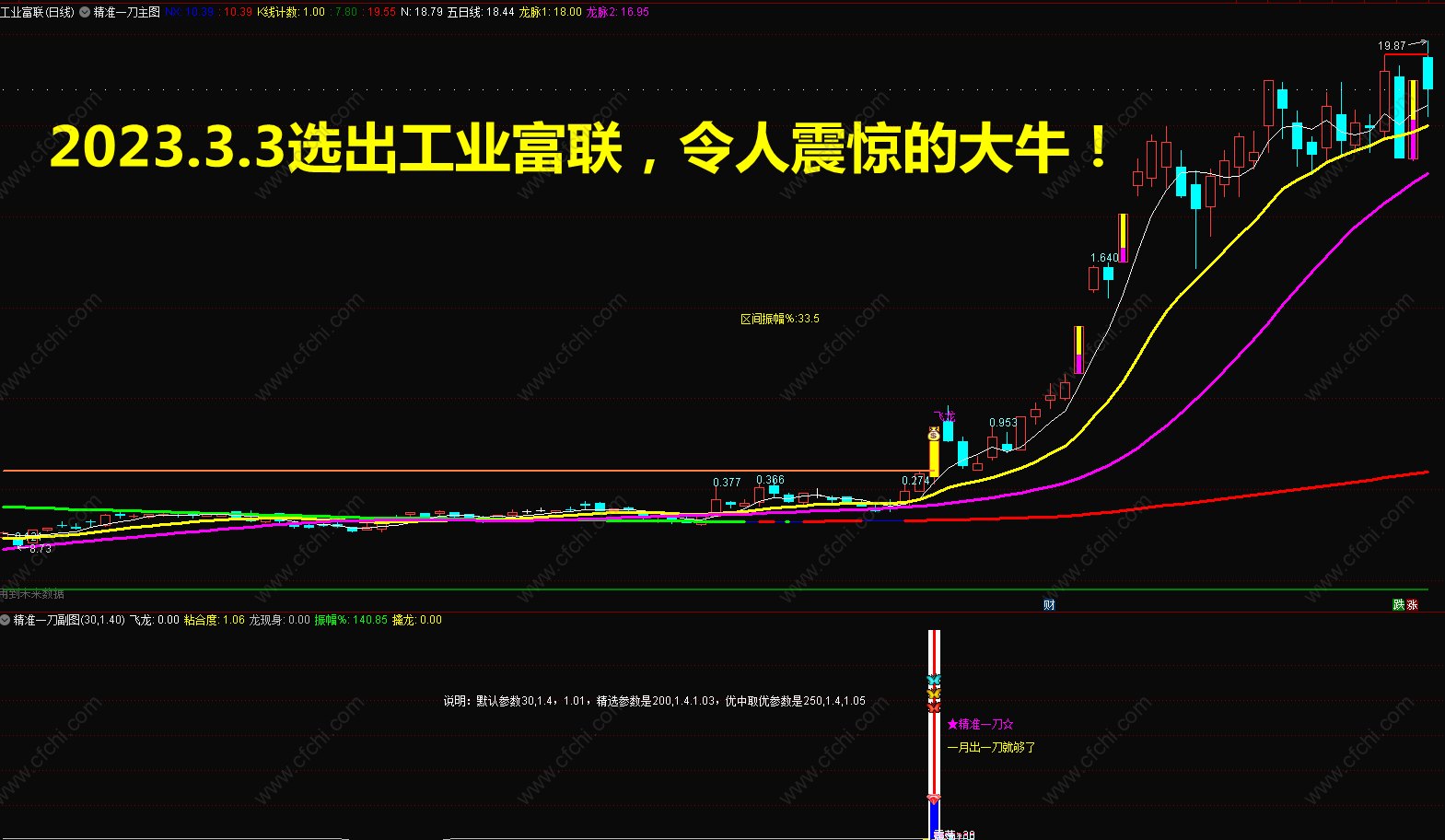Expand the 精准一刀主图 indicator dropdown arrow

point(85,12)
